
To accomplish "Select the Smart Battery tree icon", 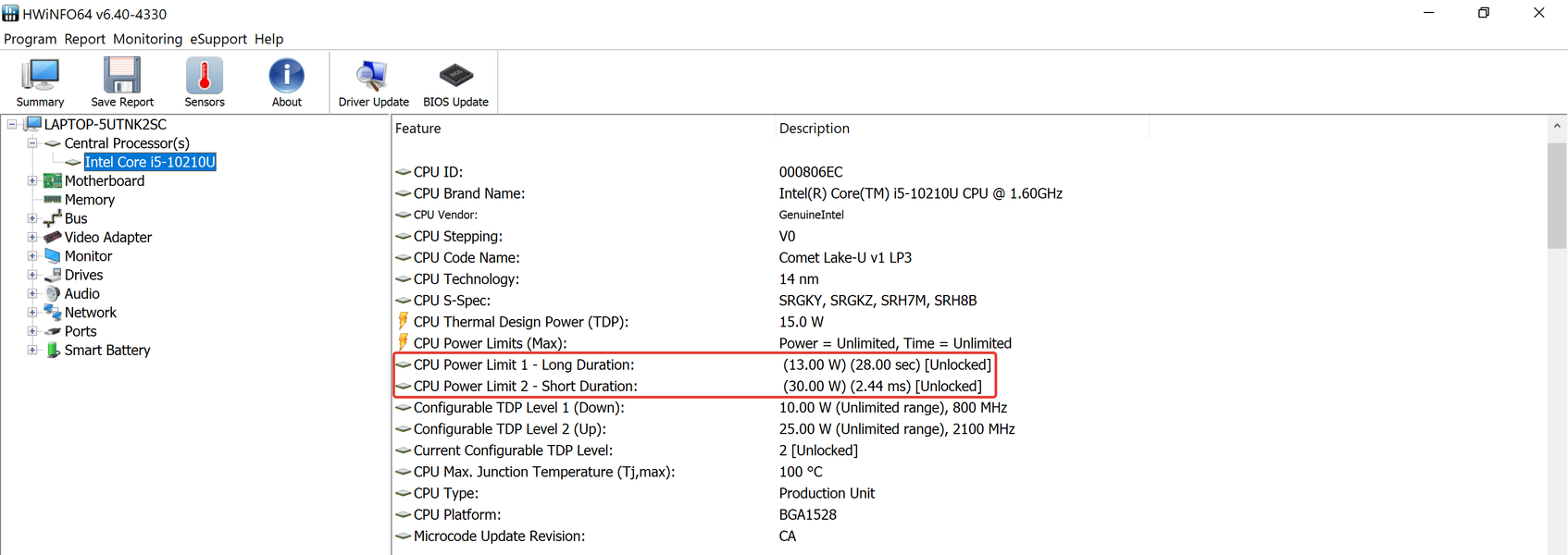I will (53, 351).
